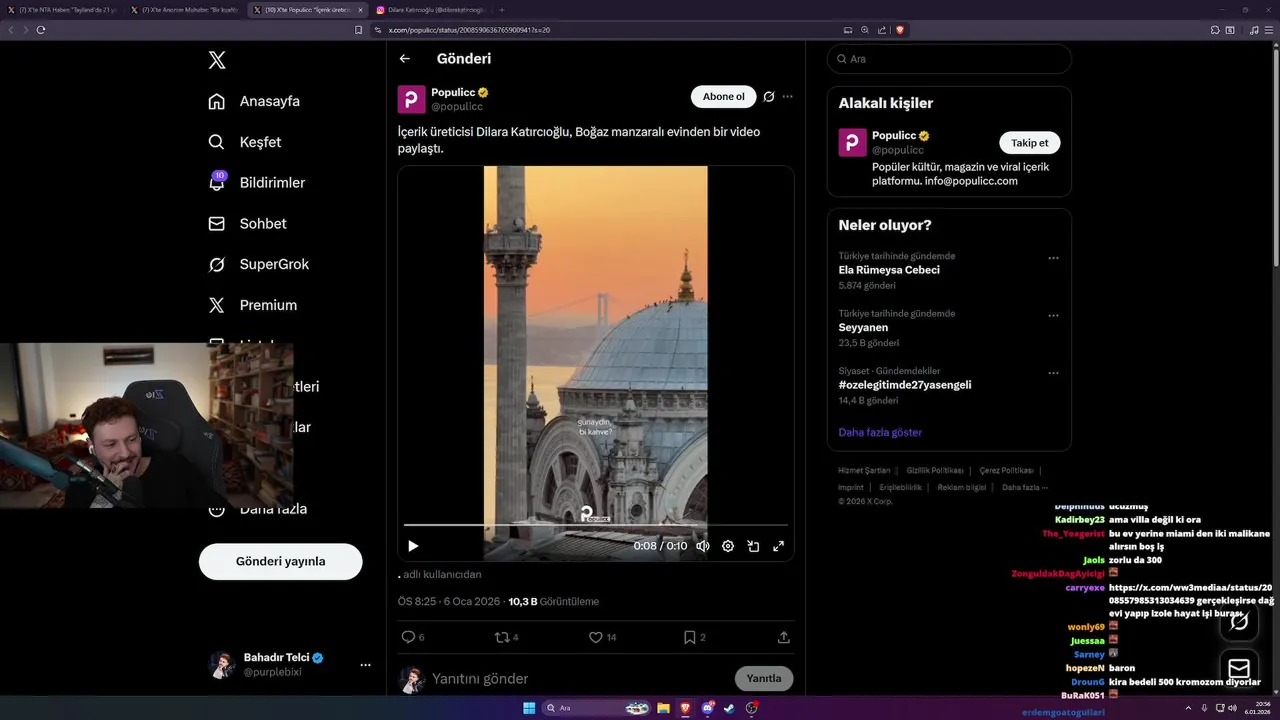
Task: Open OBS Studio from taskbar
Action: click(x=752, y=708)
